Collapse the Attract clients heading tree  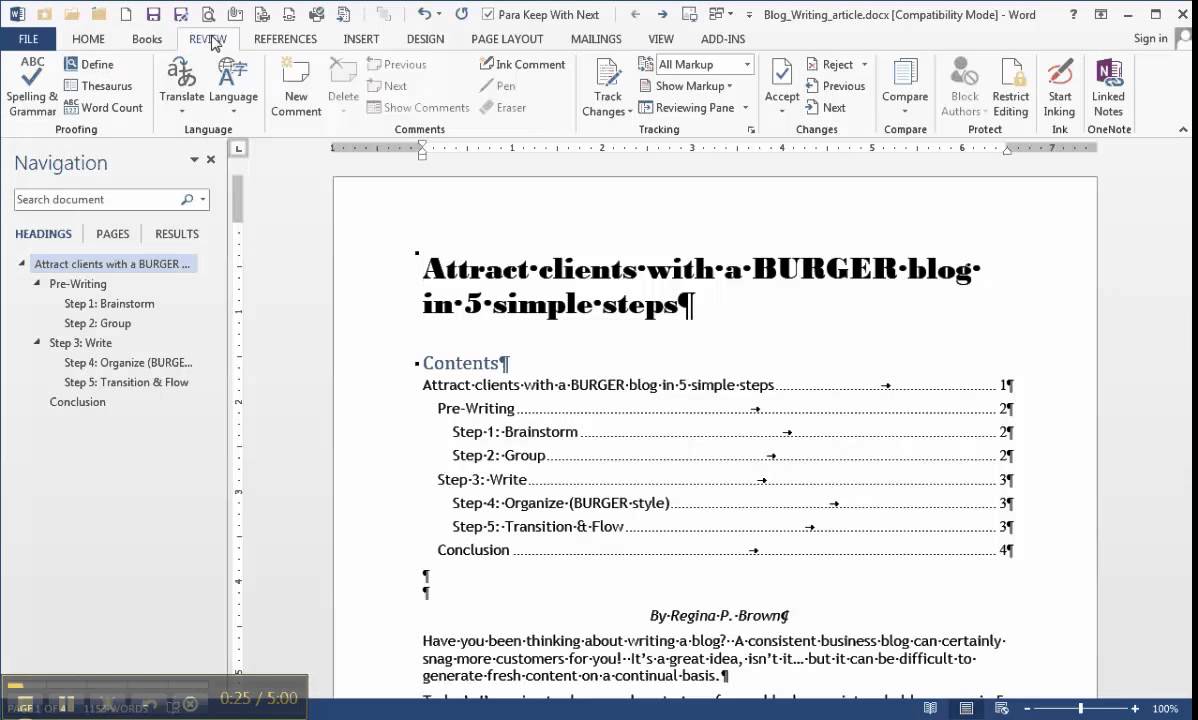click(21, 263)
